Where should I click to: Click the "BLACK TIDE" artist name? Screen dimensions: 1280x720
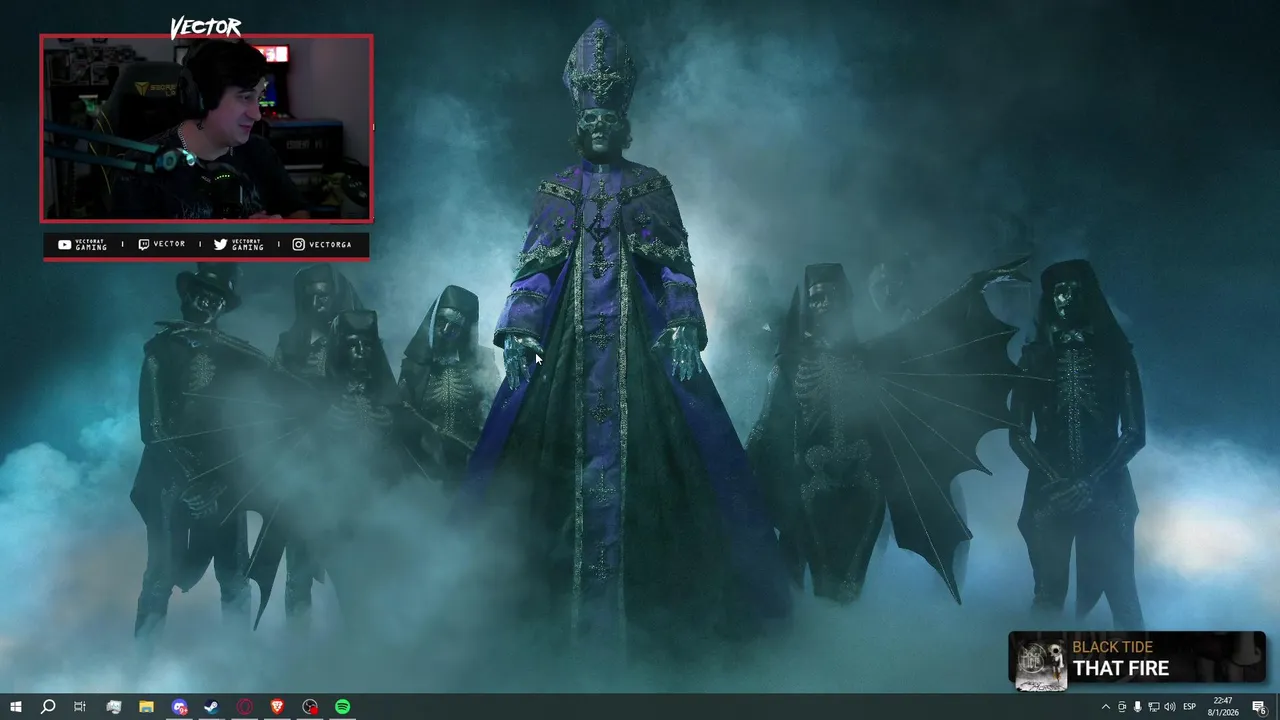1112,647
